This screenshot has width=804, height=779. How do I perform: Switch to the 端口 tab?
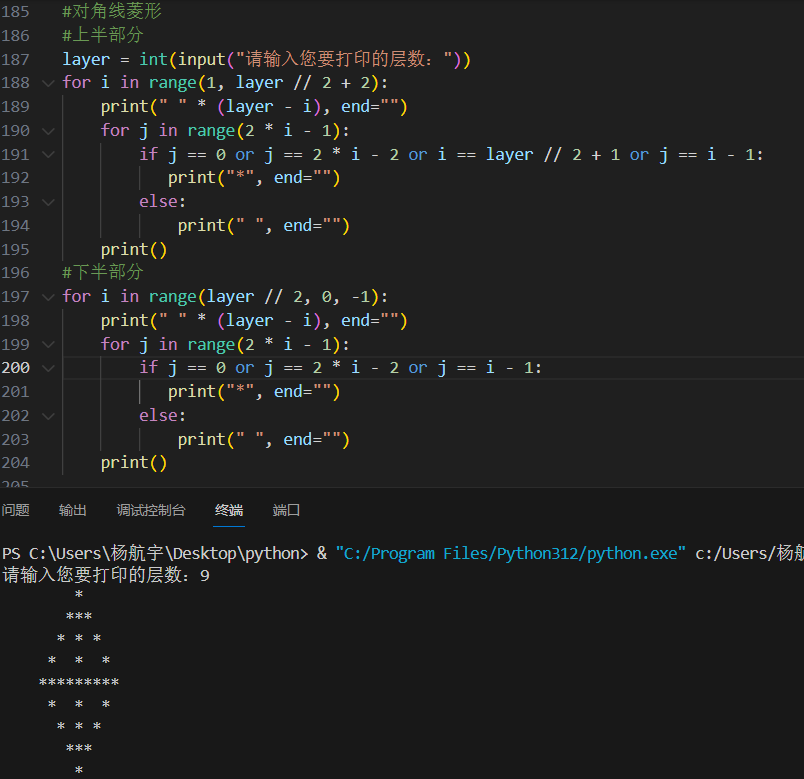tap(286, 510)
